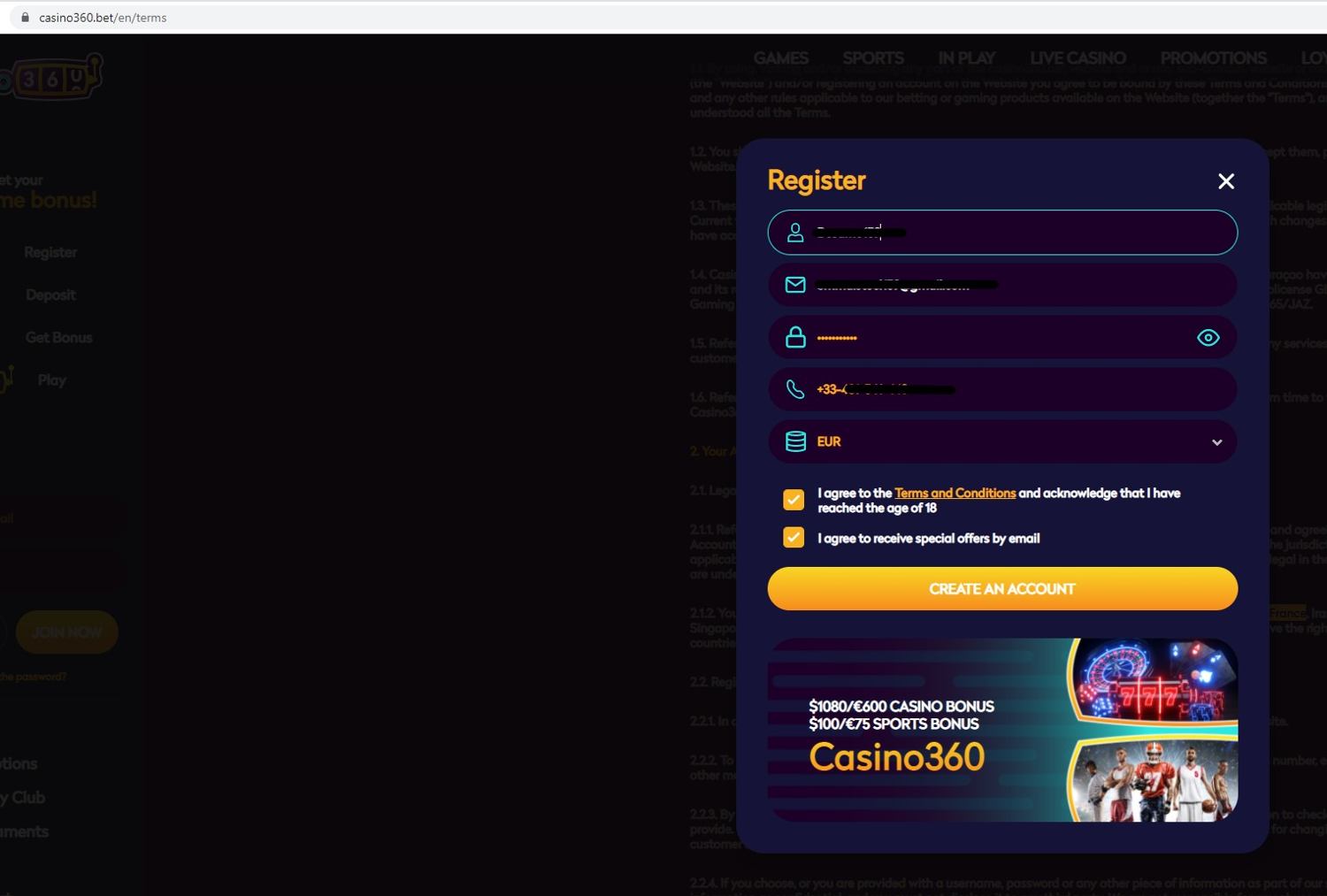The image size is (1327, 896).
Task: Open the EUR currency dropdown
Action: tap(1001, 441)
